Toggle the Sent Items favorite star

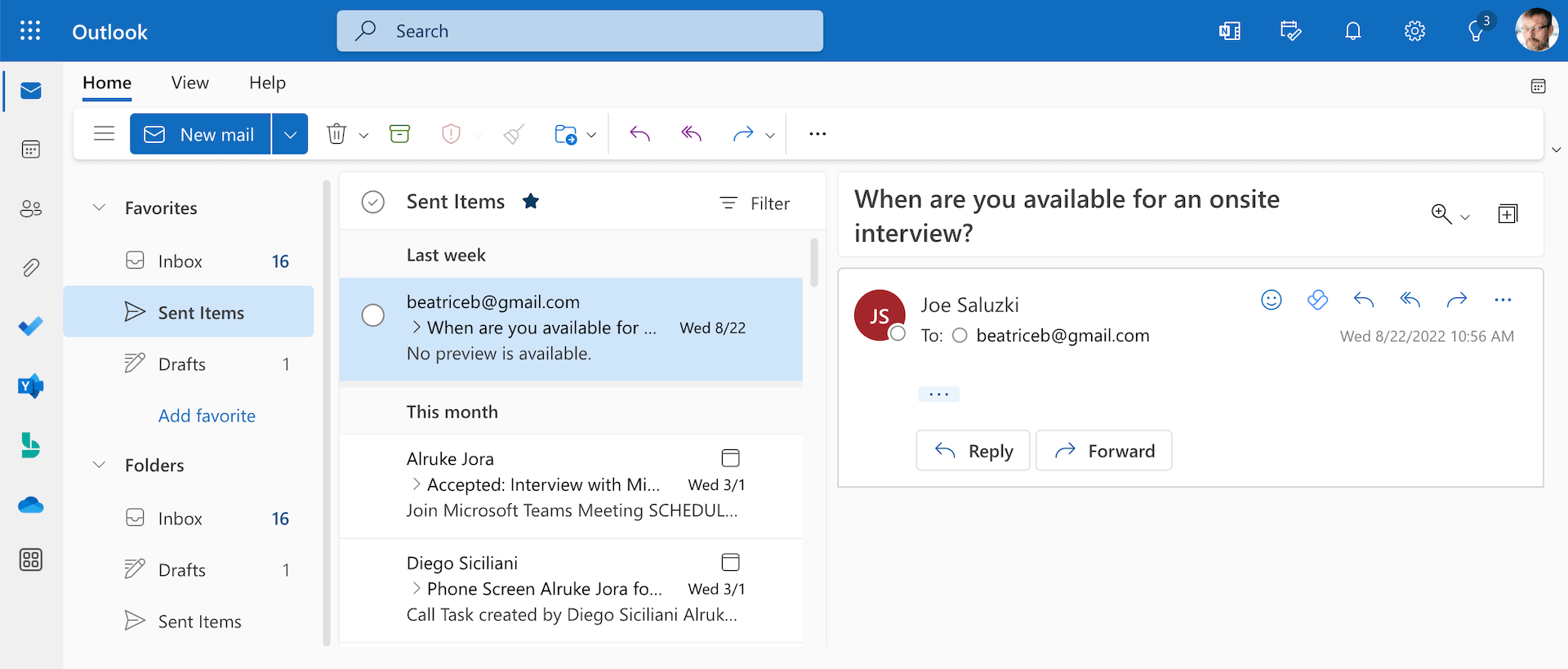click(x=531, y=201)
